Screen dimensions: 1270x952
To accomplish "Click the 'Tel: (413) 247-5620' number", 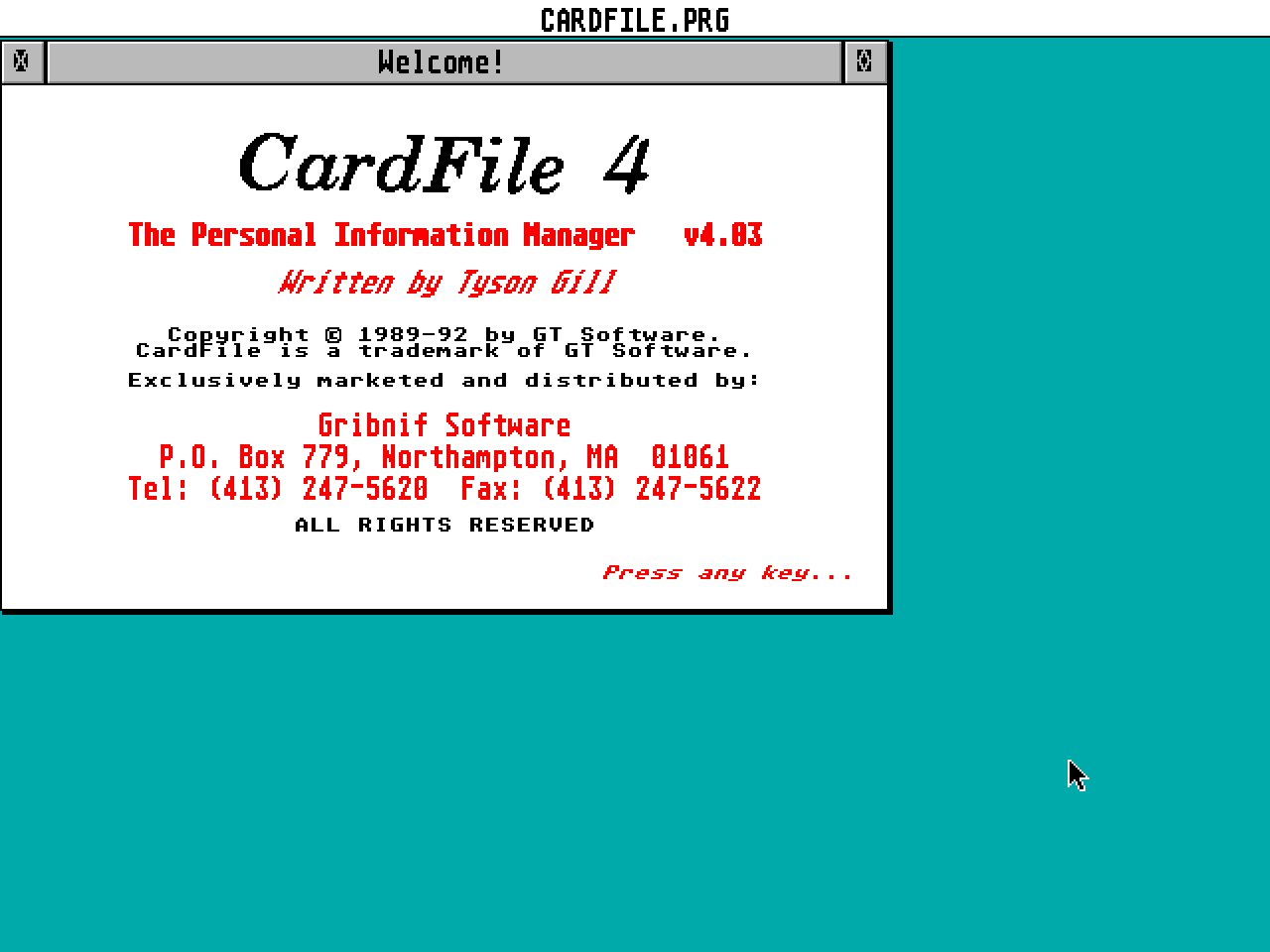I will coord(278,489).
